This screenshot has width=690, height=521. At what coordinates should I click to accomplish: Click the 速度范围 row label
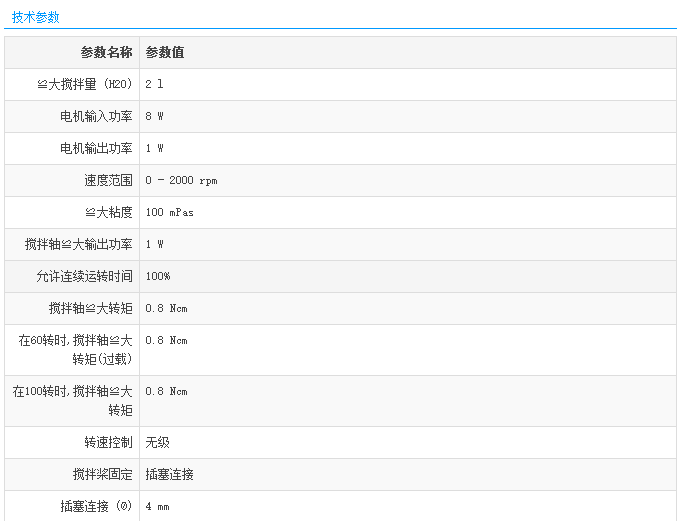[x=108, y=180]
